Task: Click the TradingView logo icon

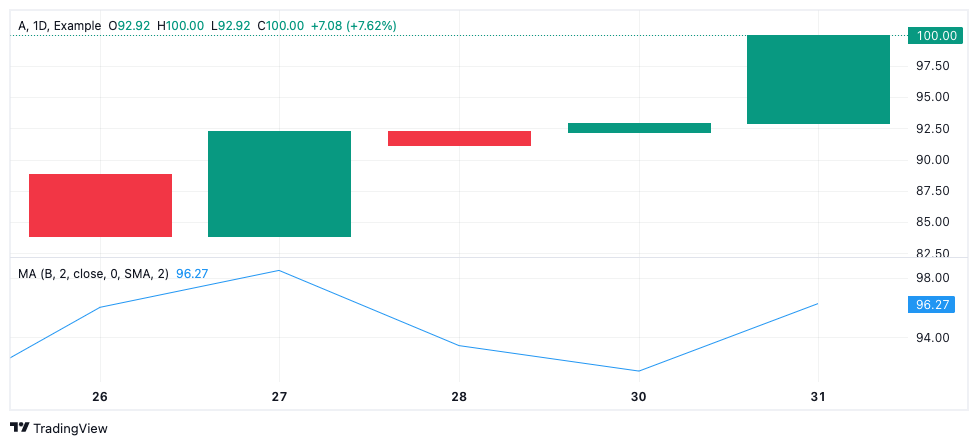Action: (x=20, y=428)
